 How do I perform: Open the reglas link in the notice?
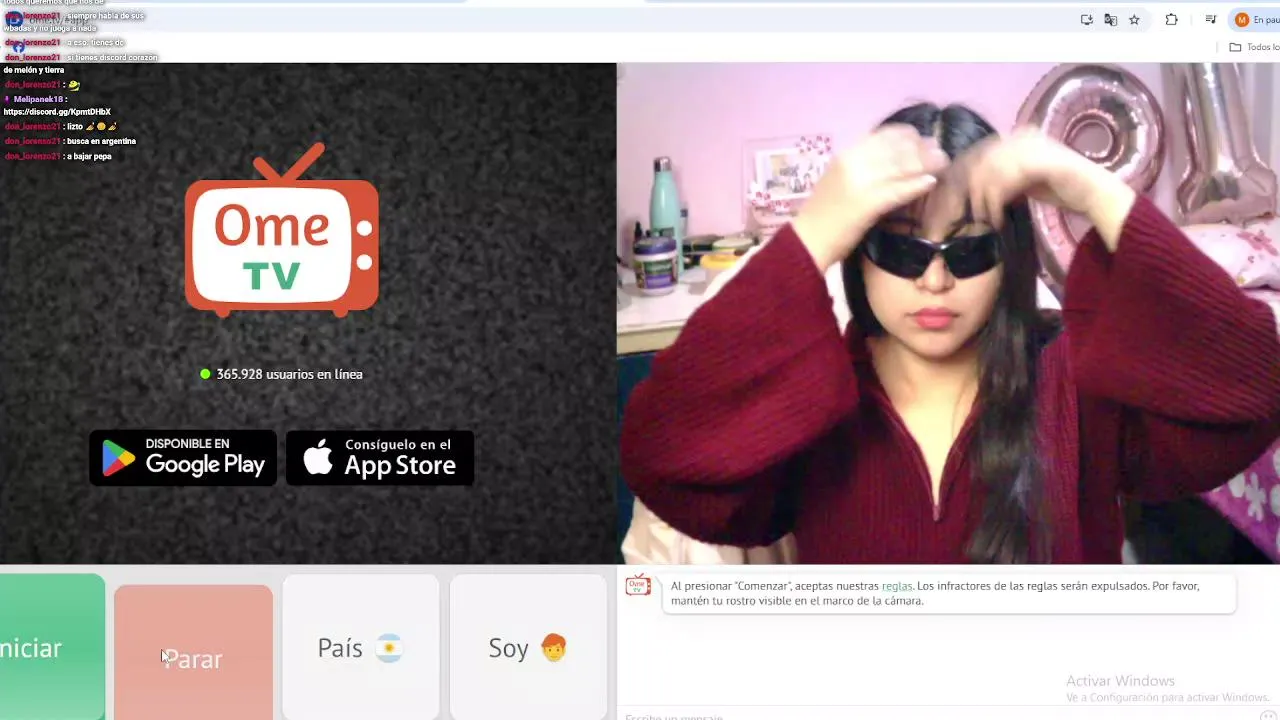(x=896, y=586)
